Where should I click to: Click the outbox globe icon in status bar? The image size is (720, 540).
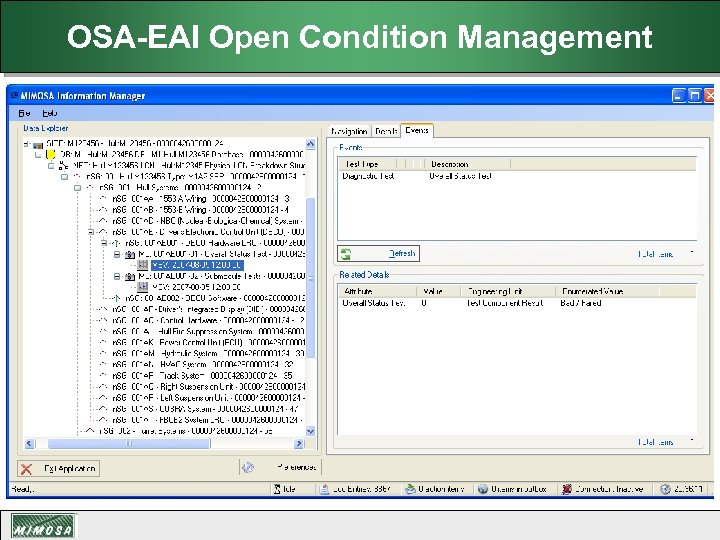tap(483, 489)
